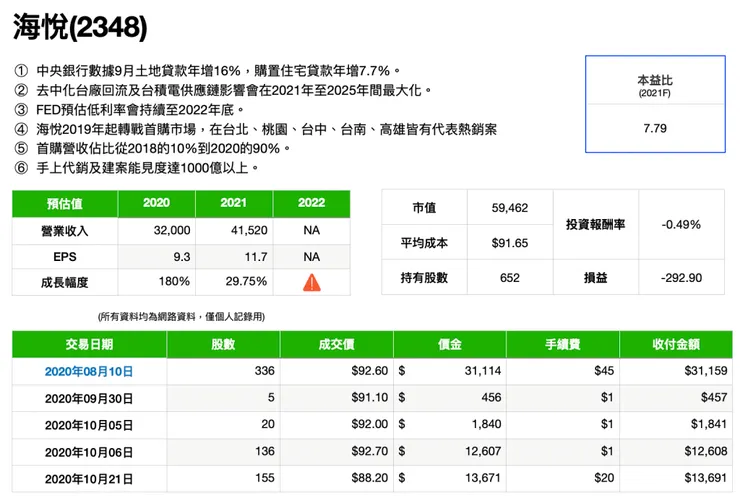Select total payment $457
This screenshot has width=740, height=501.
[714, 397]
